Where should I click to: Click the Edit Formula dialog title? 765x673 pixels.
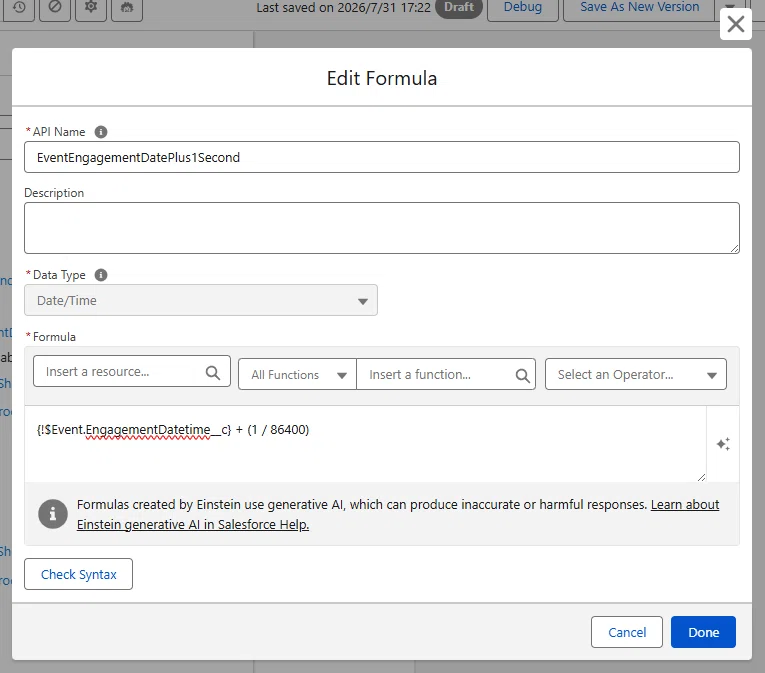click(x=382, y=78)
